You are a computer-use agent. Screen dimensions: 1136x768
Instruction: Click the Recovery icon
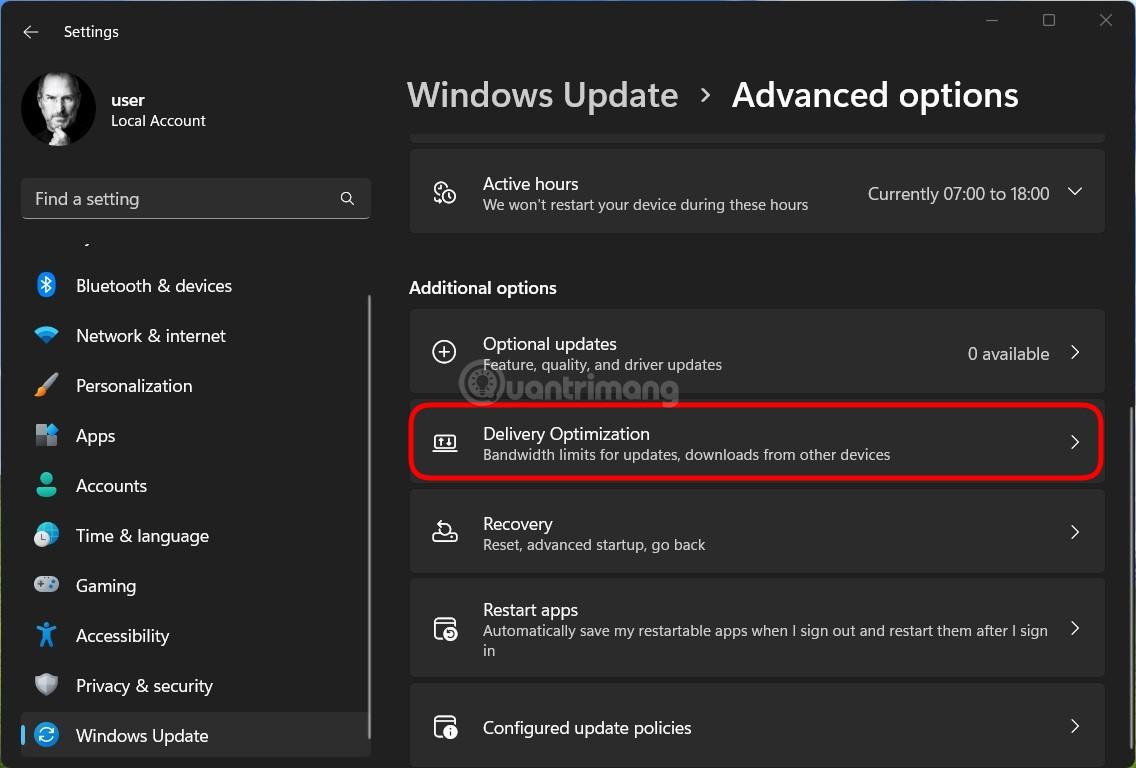(x=444, y=532)
